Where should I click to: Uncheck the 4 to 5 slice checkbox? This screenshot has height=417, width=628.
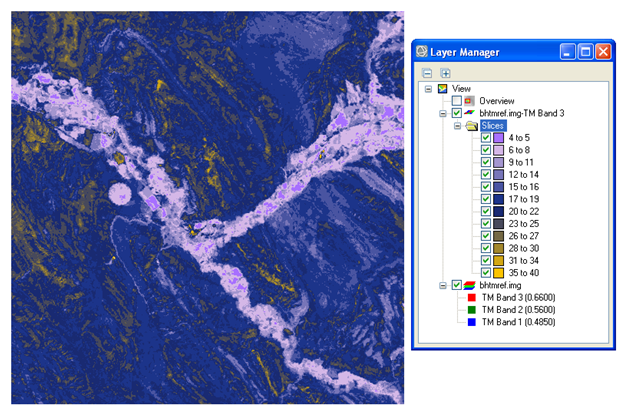coord(486,138)
